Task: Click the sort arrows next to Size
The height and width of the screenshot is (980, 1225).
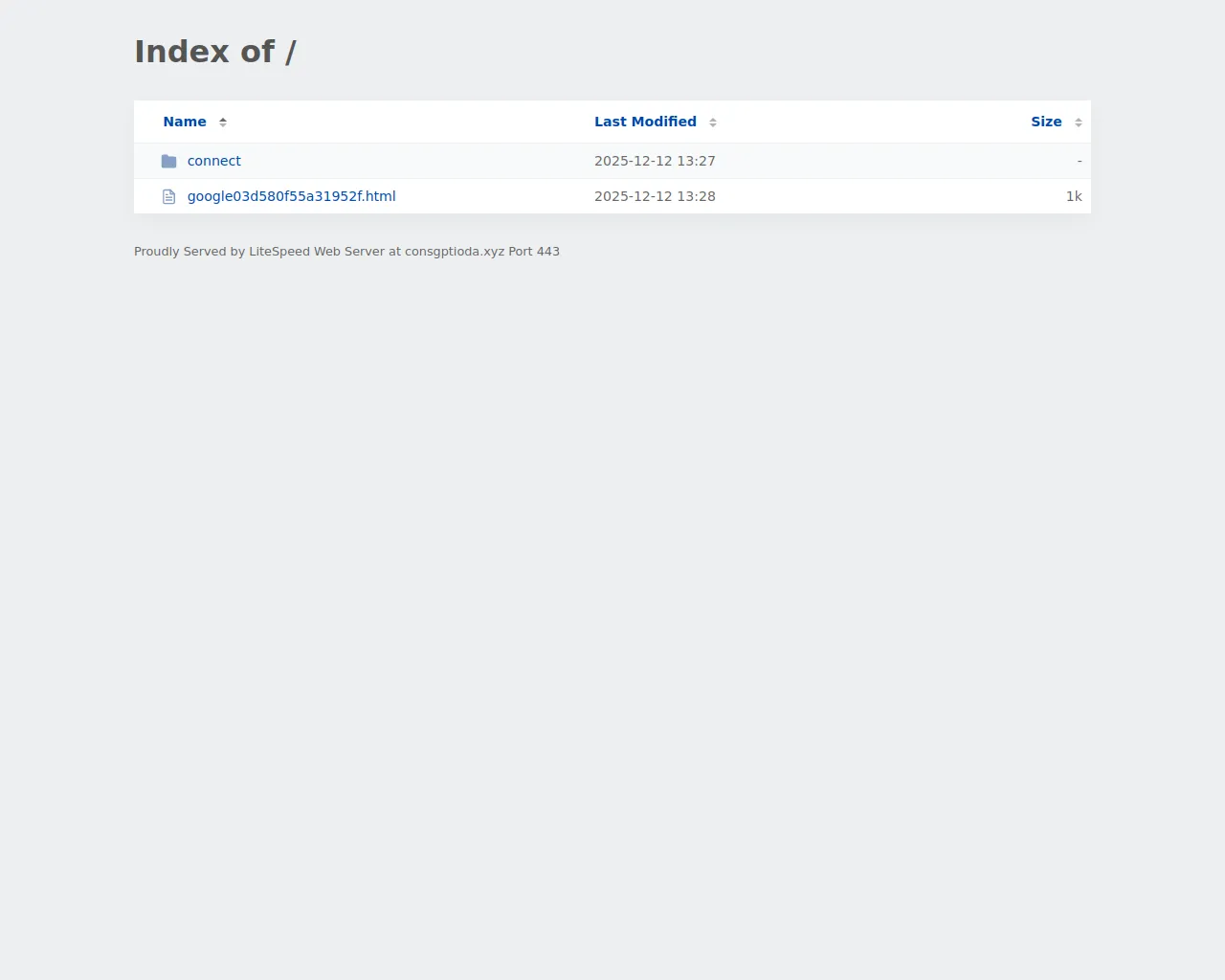Action: coord(1079,122)
